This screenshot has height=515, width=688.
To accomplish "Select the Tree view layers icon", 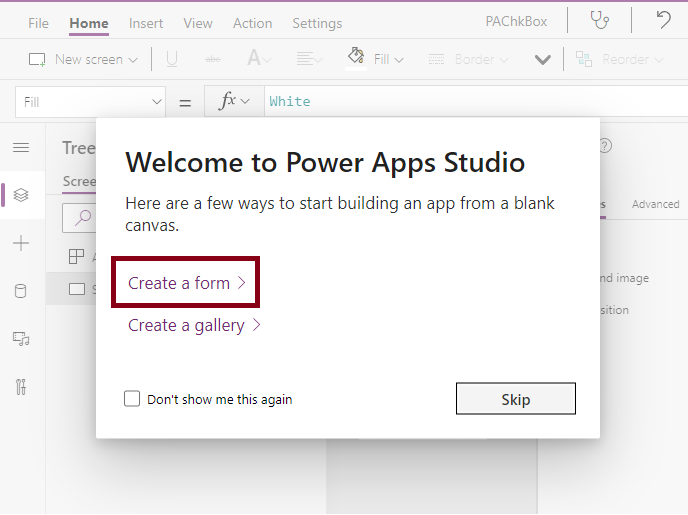I will coord(21,195).
